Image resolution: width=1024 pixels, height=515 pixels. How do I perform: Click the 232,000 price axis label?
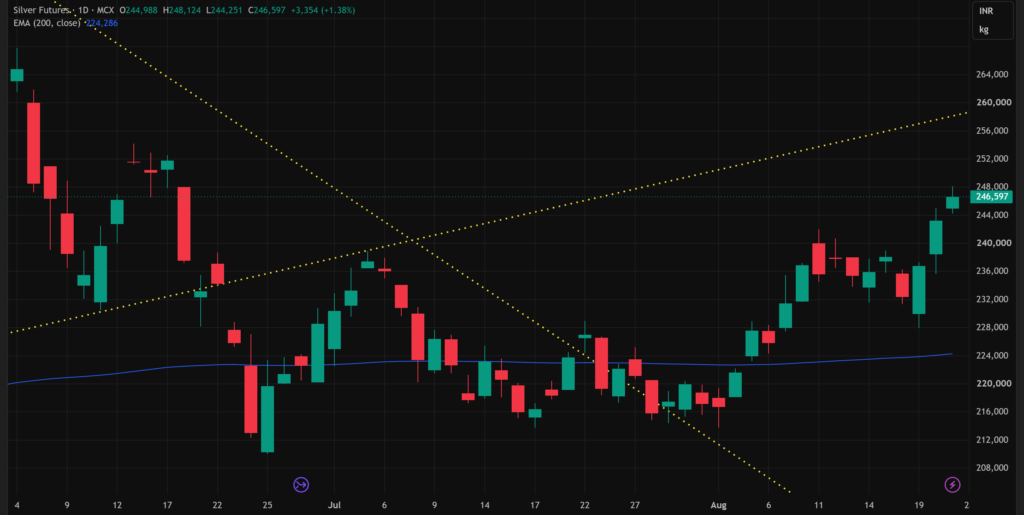(x=991, y=299)
